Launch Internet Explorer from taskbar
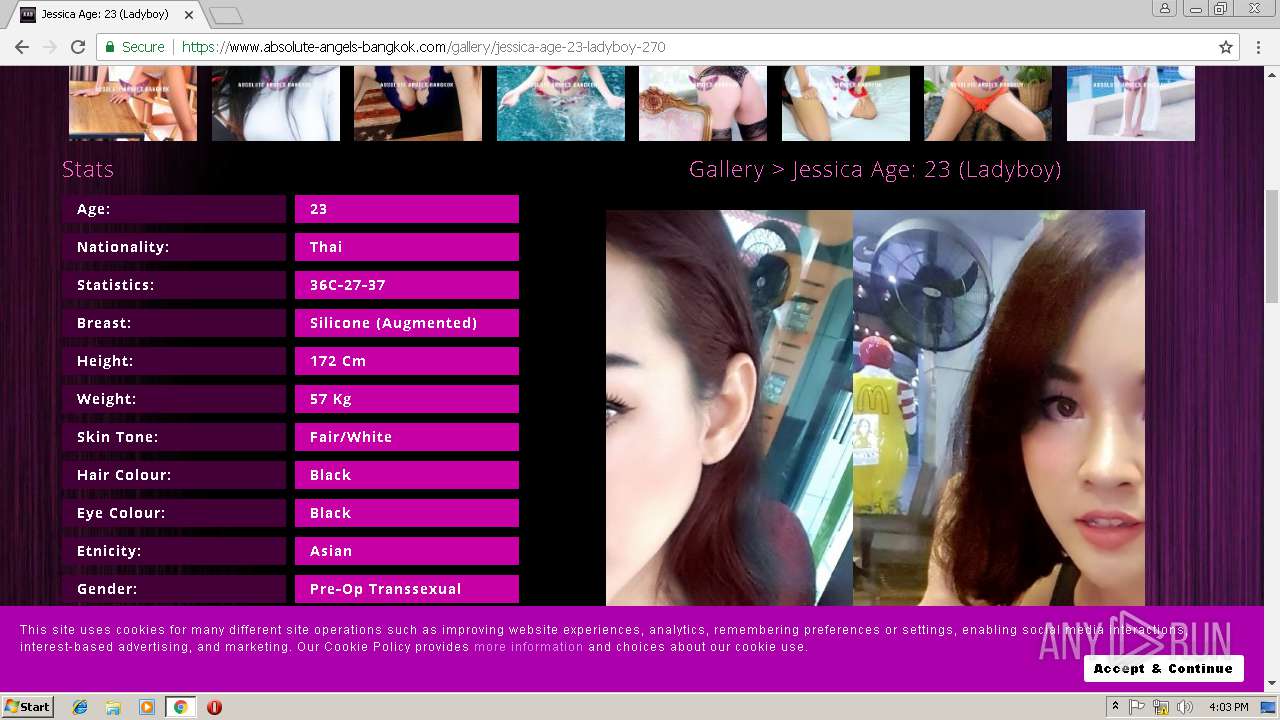This screenshot has width=1280, height=720. [80, 707]
